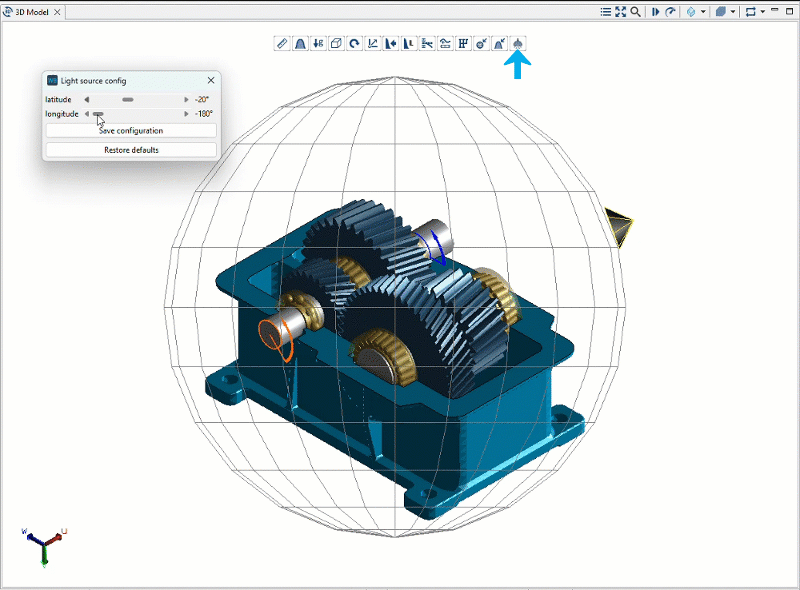Viewport: 800px width, 590px height.
Task: Click the Restore defaults button
Action: pos(130,149)
